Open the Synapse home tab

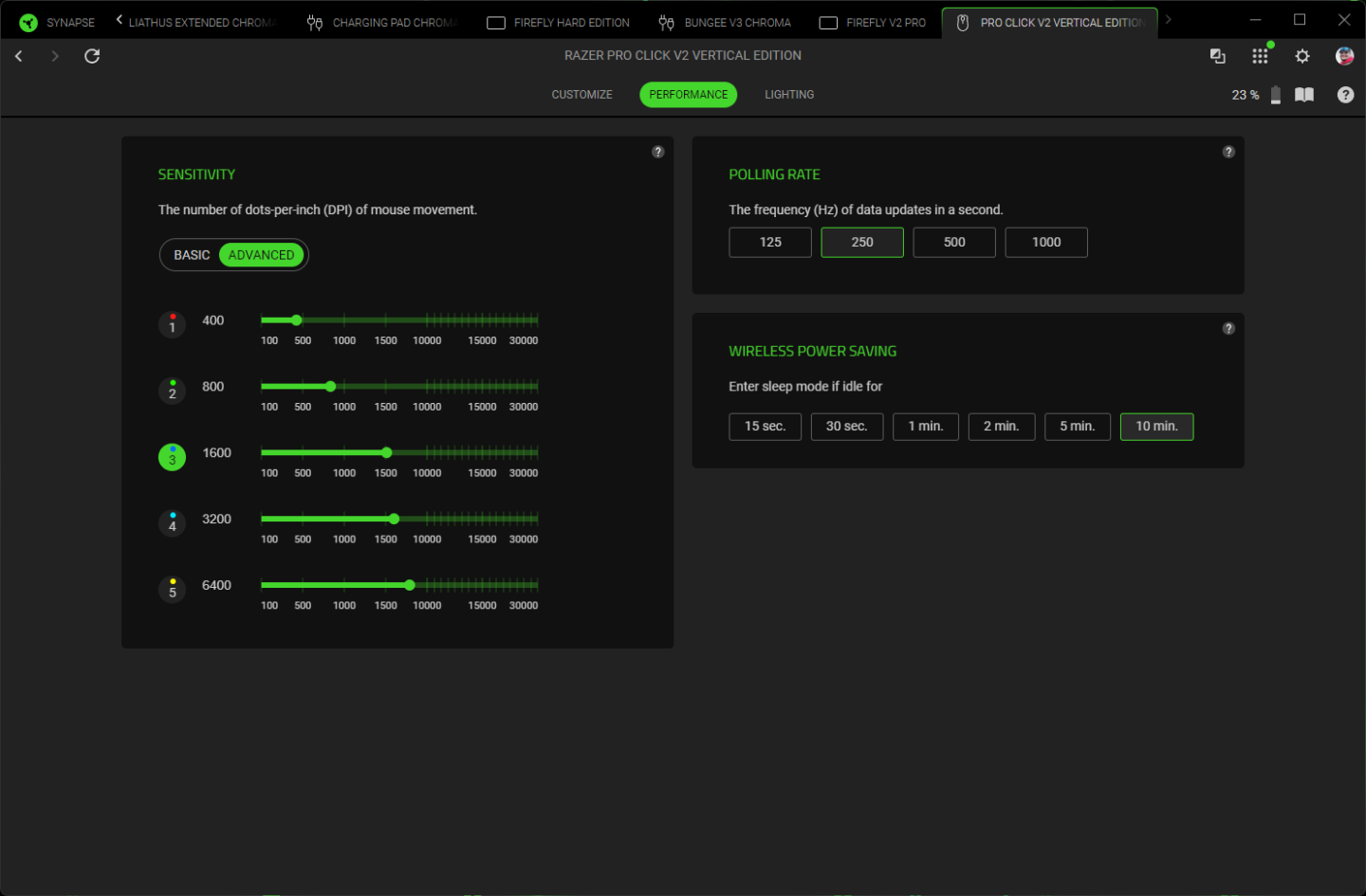point(57,22)
